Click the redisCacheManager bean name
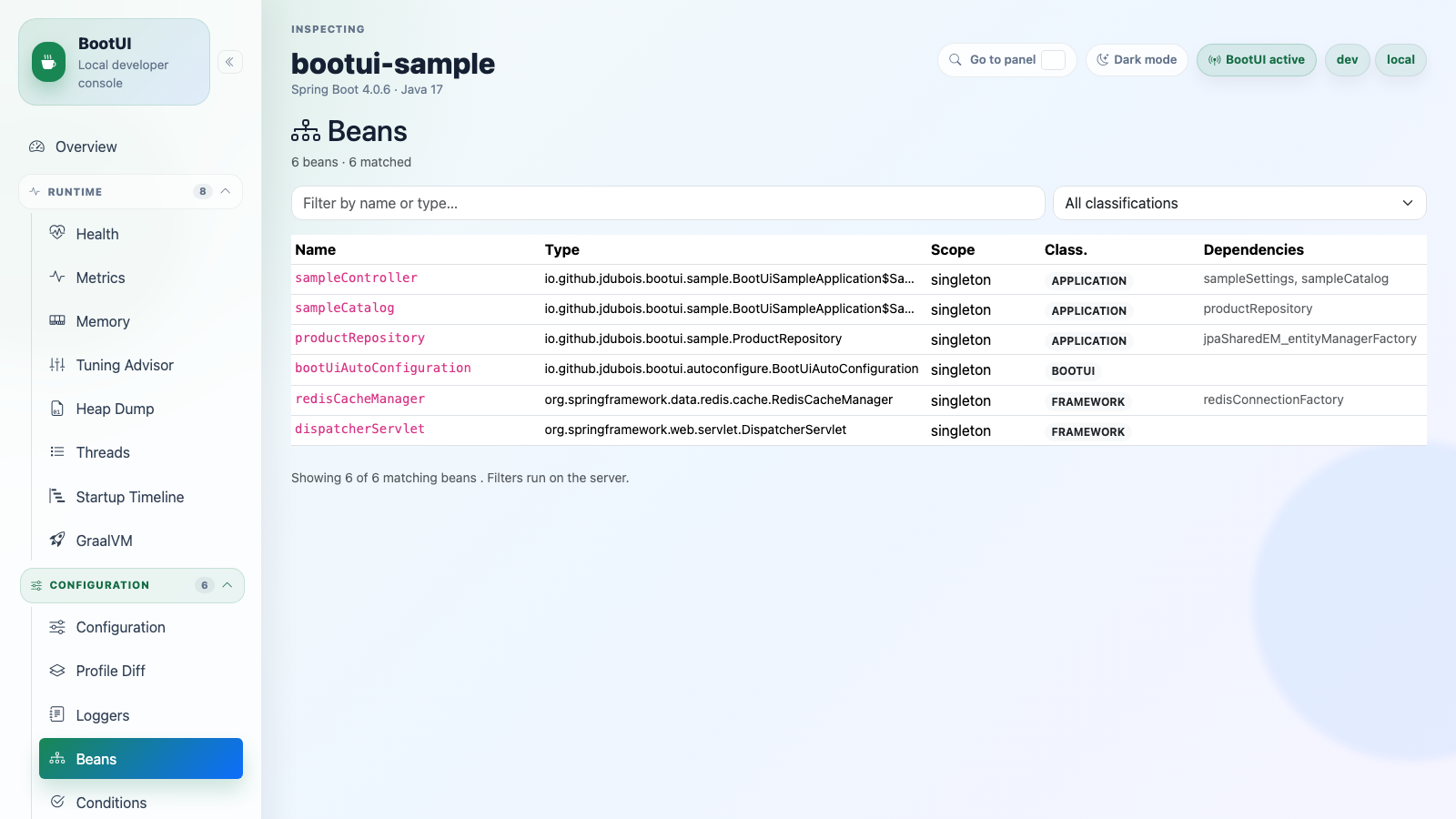The image size is (1456, 819). click(x=359, y=399)
